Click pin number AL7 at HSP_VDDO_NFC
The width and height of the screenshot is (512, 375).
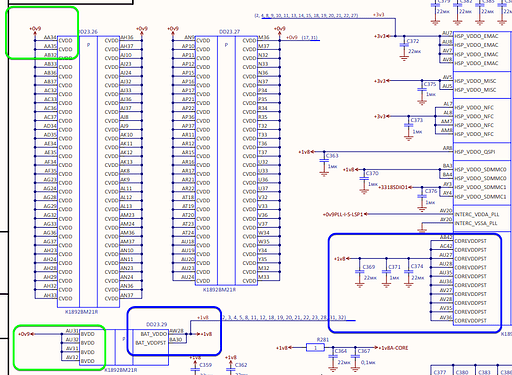[x=448, y=104]
